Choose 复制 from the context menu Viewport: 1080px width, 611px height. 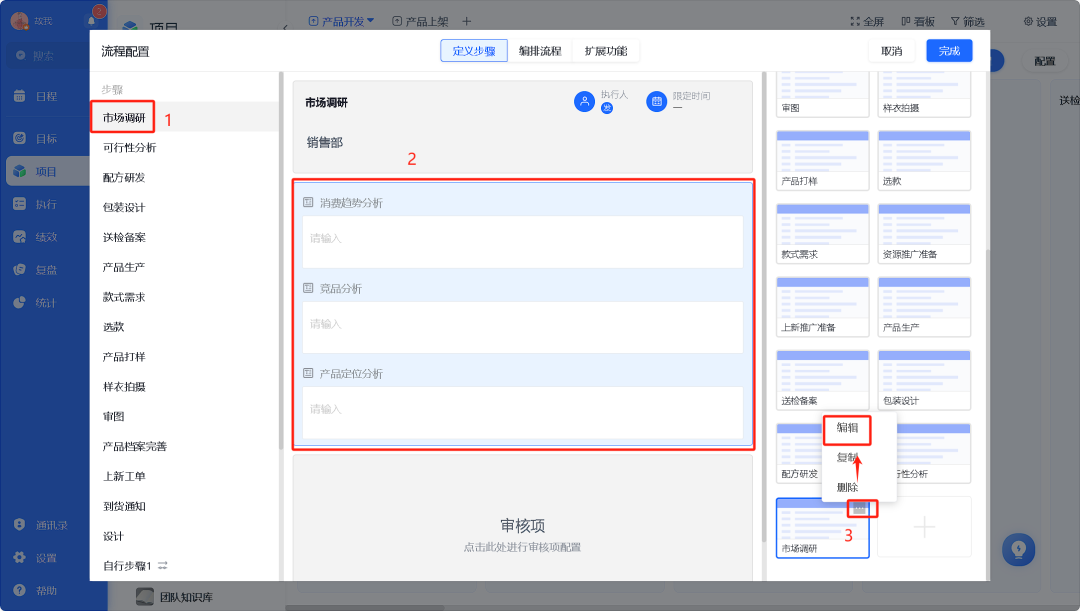pos(847,457)
